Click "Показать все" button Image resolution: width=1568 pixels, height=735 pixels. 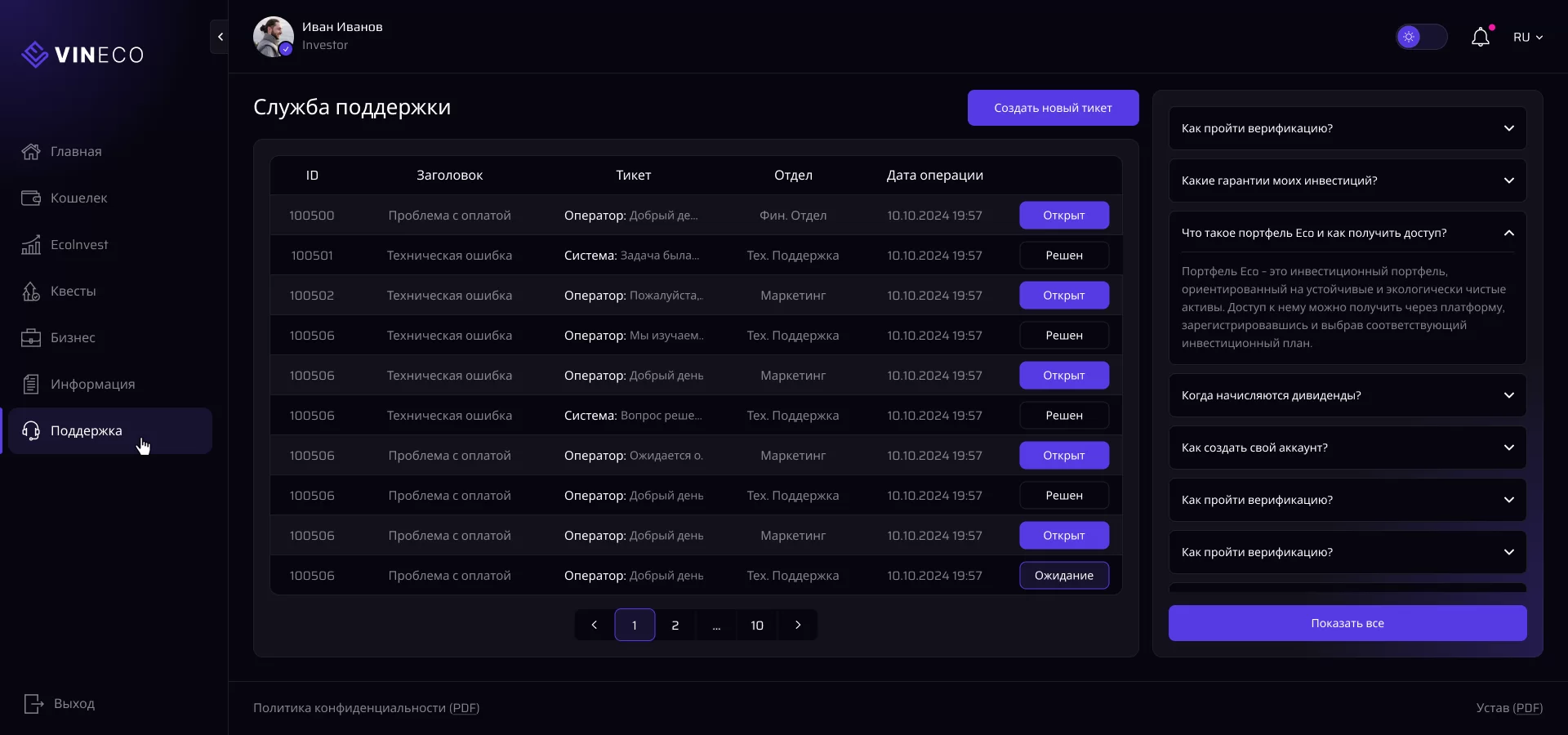coord(1347,623)
